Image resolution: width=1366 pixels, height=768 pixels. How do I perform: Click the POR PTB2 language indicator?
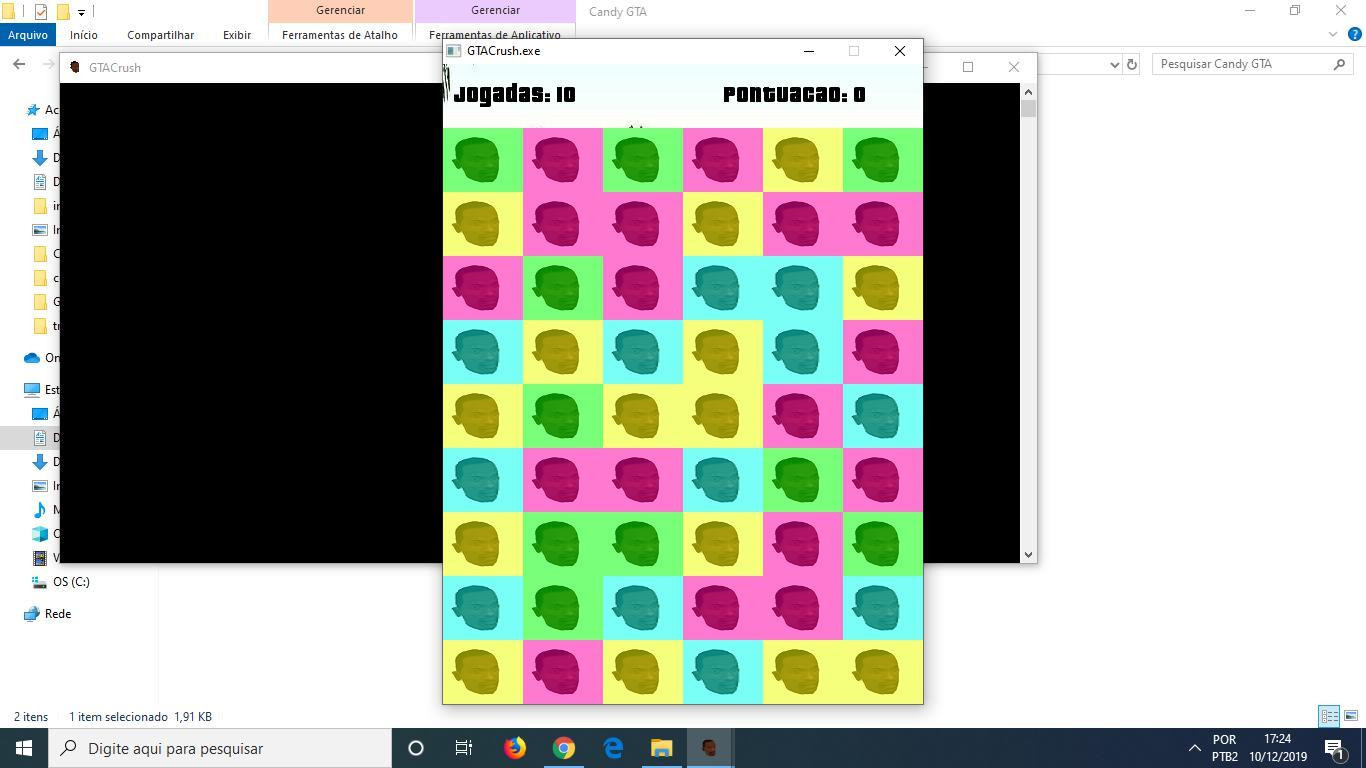(x=1225, y=748)
